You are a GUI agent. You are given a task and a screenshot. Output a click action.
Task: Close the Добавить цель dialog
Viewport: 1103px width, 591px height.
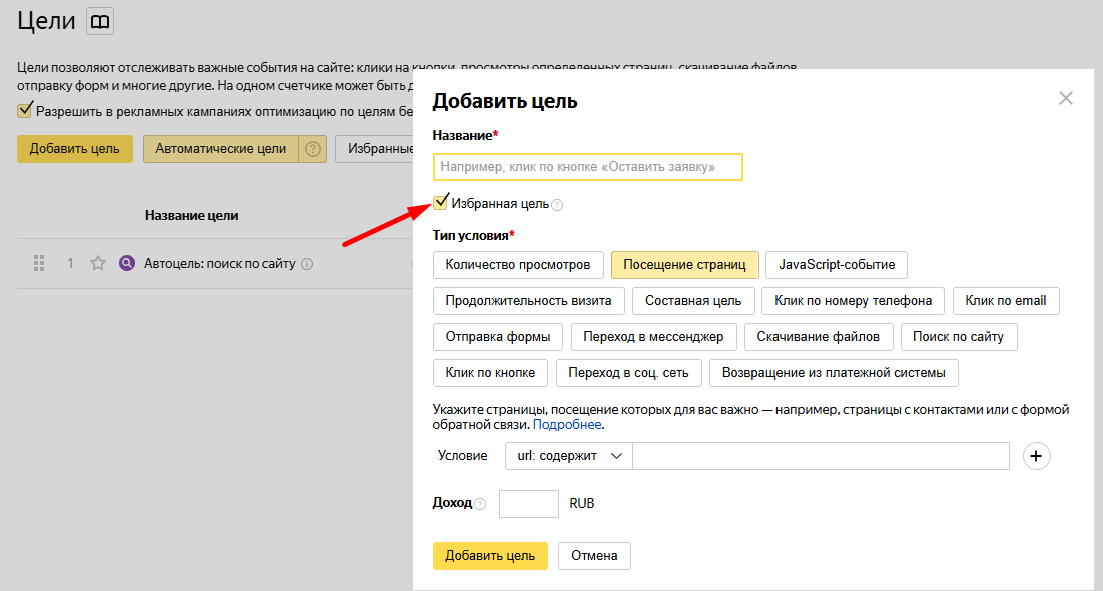click(x=1065, y=98)
